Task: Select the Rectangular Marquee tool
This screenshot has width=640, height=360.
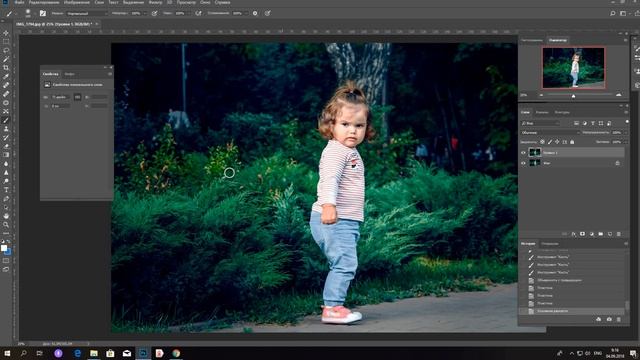Action: (x=6, y=42)
